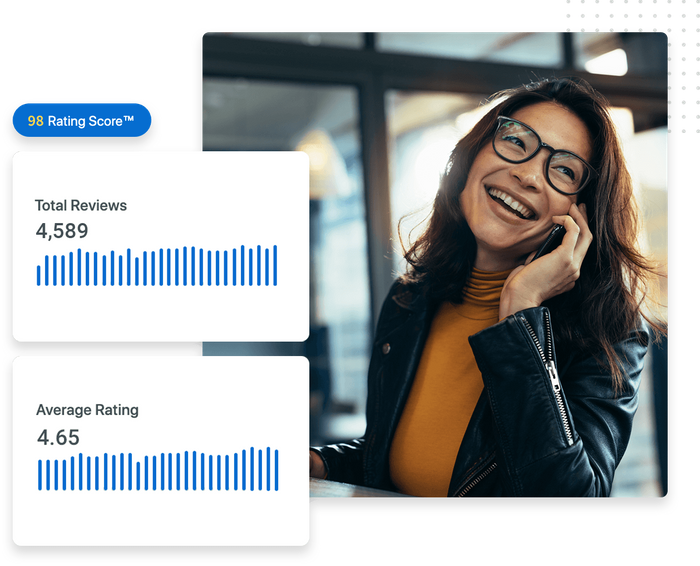This screenshot has width=700, height=566.
Task: Open the Total Reviews bar chart
Action: pyautogui.click(x=157, y=266)
